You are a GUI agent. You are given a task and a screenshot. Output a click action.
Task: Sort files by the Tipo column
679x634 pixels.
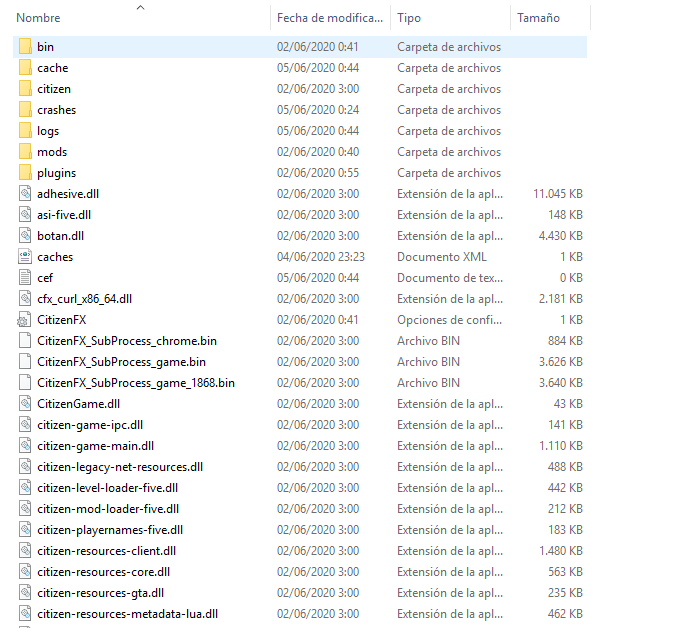point(409,18)
